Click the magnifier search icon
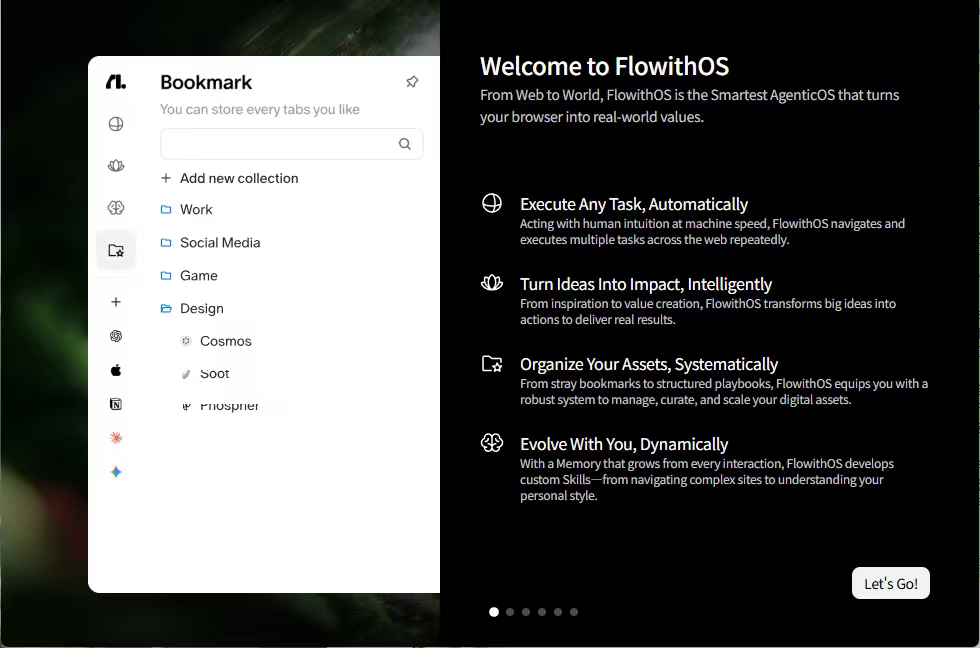This screenshot has width=980, height=648. (405, 144)
